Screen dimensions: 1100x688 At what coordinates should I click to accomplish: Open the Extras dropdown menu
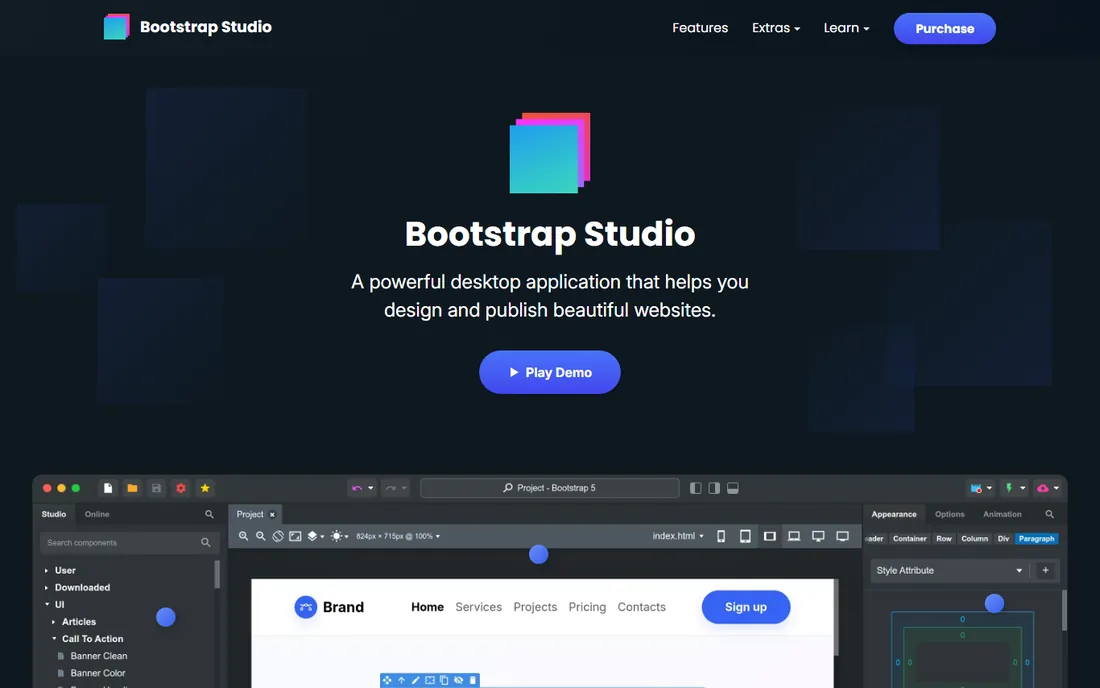click(x=776, y=28)
